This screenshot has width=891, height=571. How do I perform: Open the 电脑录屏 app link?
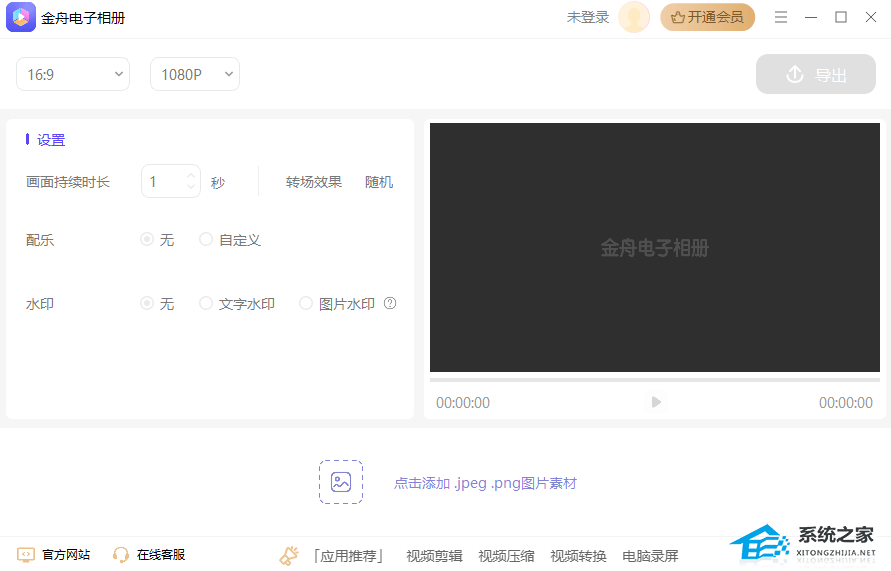650,556
